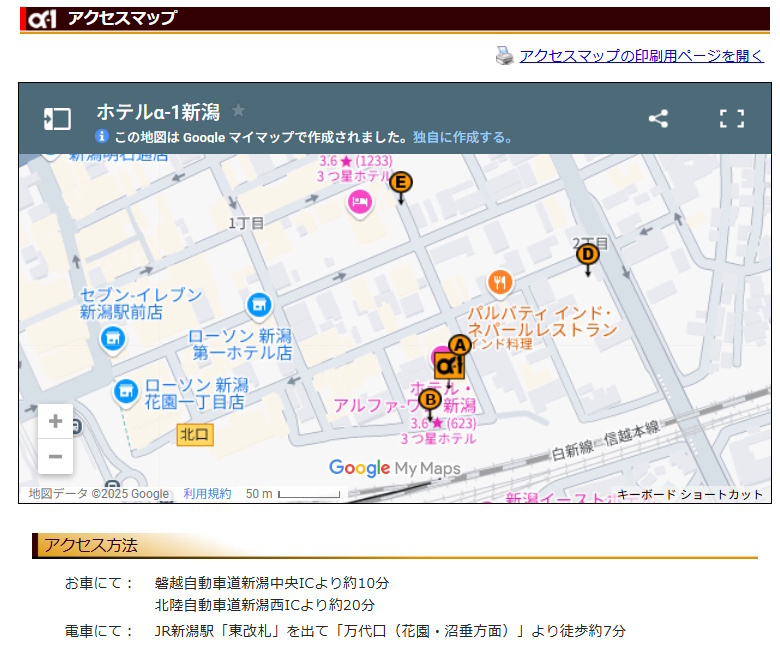This screenshot has height=663, width=780.
Task: Select map marker D
Action: coord(587,254)
